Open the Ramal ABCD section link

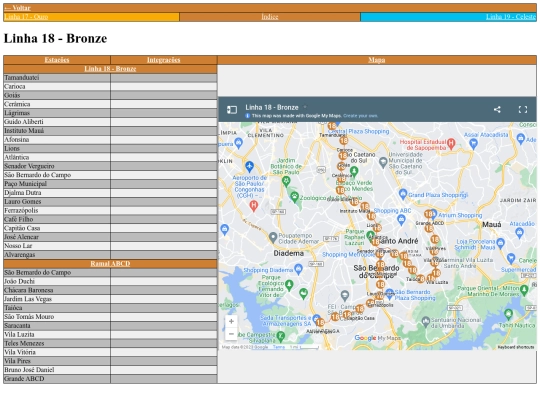point(110,264)
